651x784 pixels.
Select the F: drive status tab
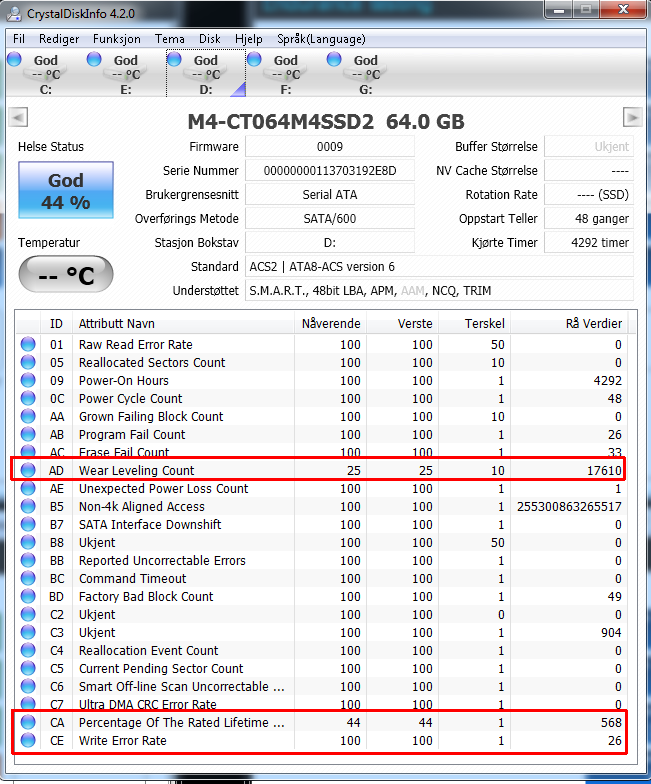pos(286,73)
